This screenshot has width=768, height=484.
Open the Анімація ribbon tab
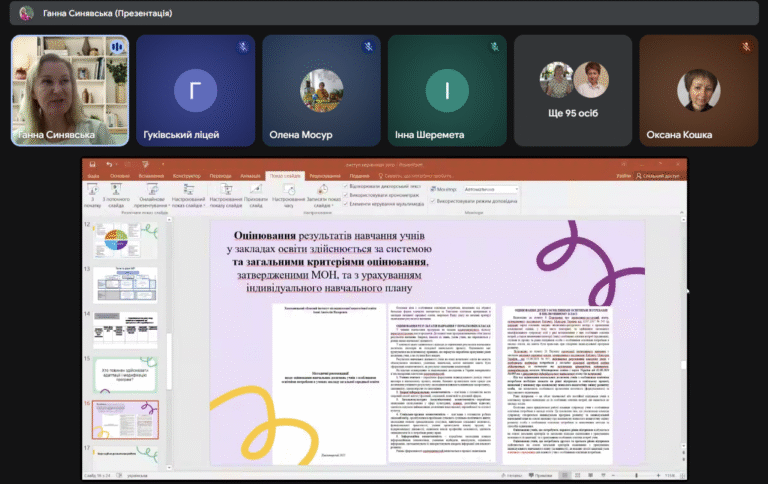point(250,176)
